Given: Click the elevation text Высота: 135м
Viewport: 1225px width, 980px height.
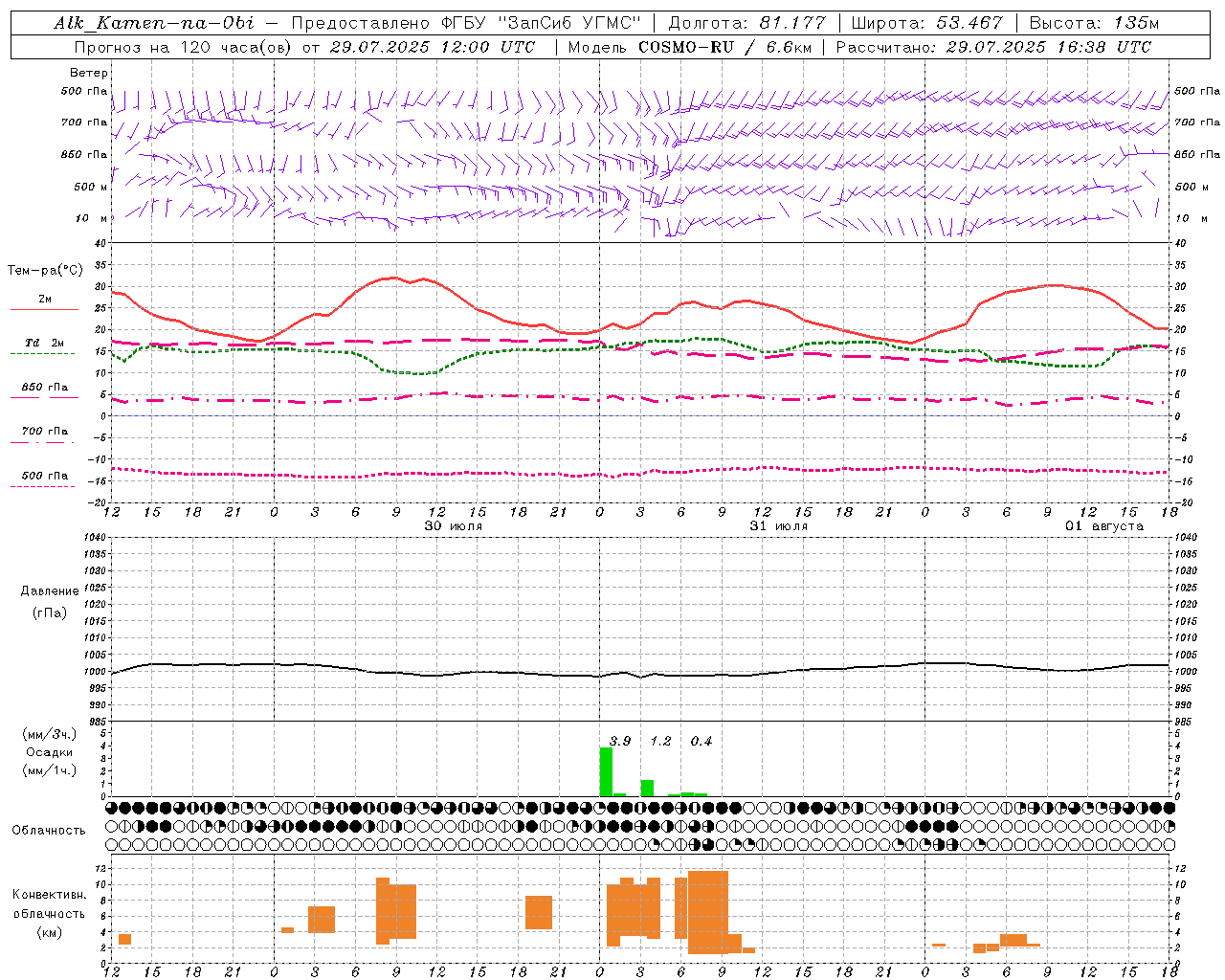Looking at the screenshot, I should [1094, 23].
